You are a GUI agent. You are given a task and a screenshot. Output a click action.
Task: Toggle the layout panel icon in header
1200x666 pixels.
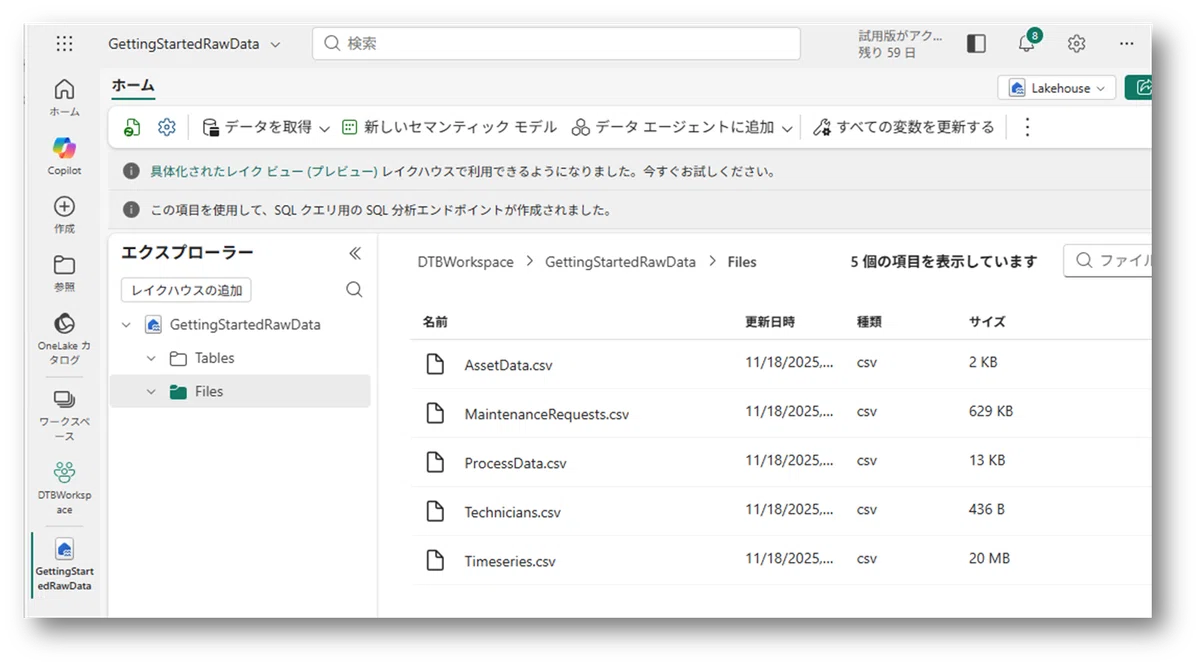pyautogui.click(x=976, y=43)
